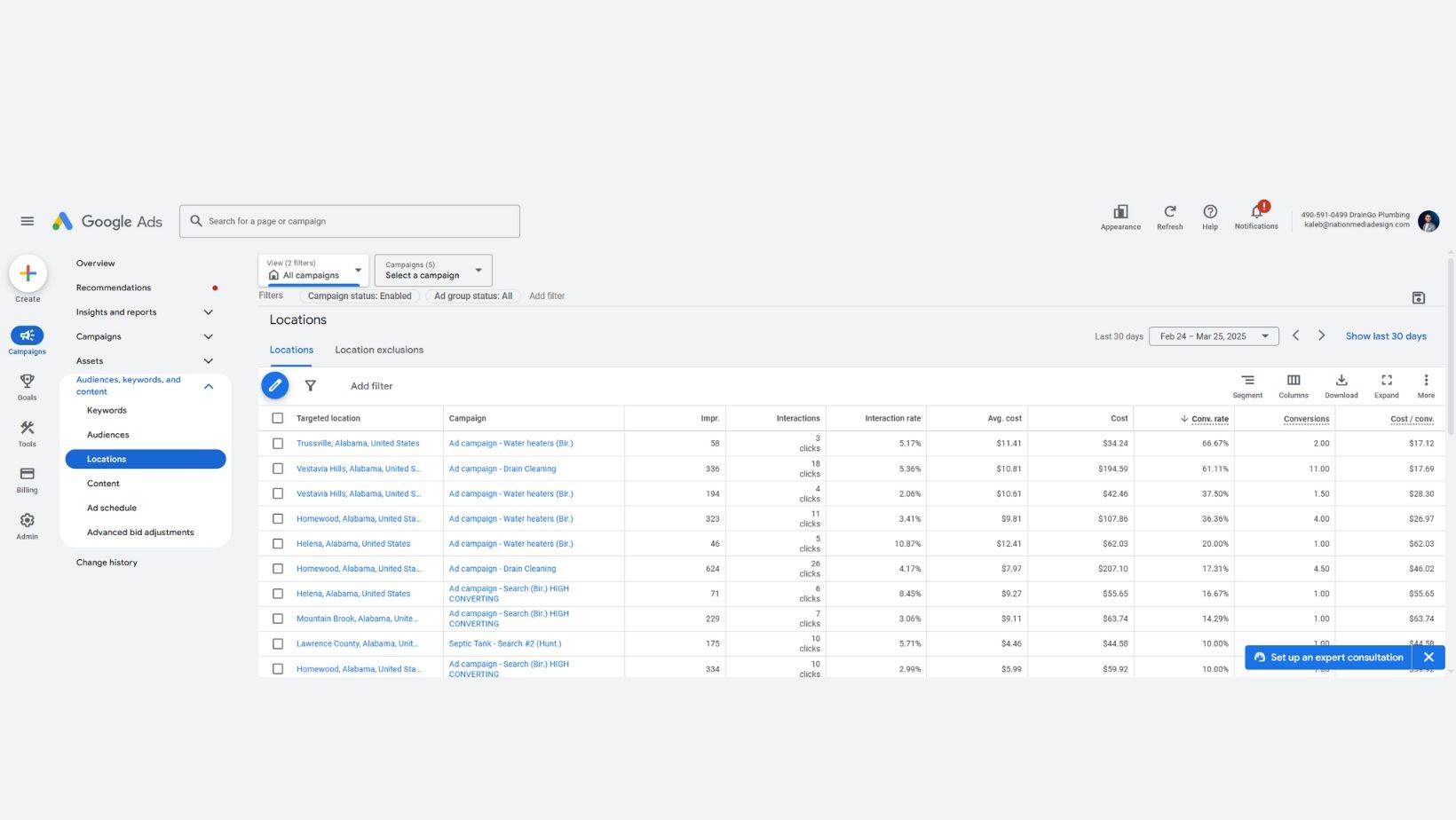Open the filter funnel icon
Image resolution: width=1456 pixels, height=820 pixels.
(311, 385)
